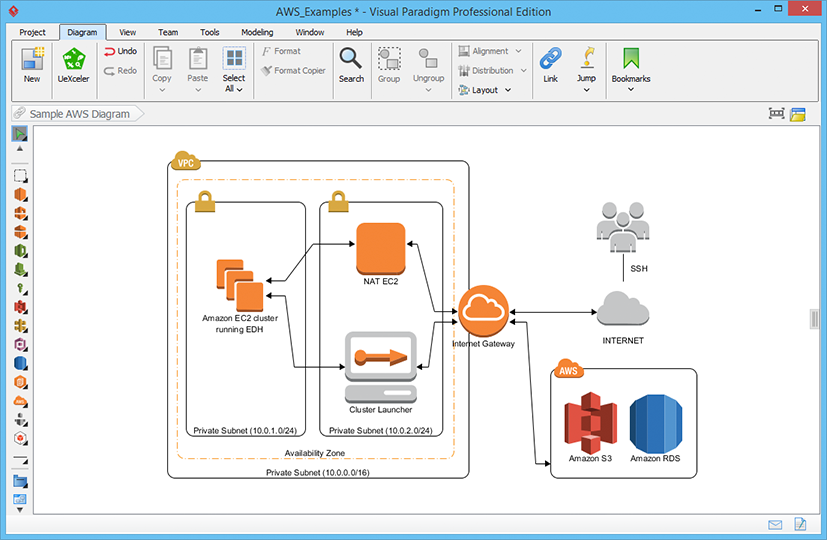Open the Tools menu
The image size is (827, 540).
[x=209, y=32]
